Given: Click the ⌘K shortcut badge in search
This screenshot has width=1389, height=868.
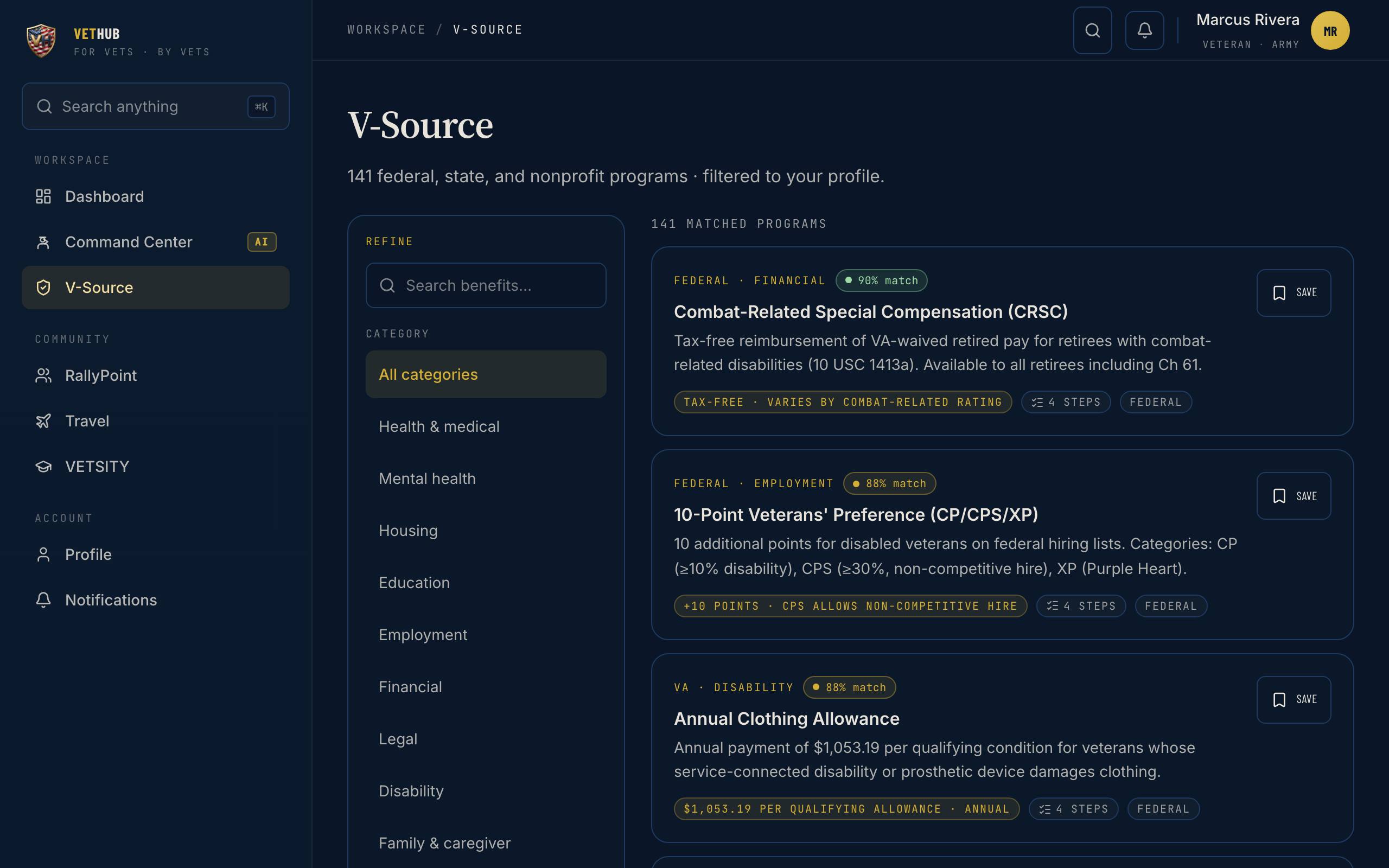Looking at the screenshot, I should (x=261, y=107).
